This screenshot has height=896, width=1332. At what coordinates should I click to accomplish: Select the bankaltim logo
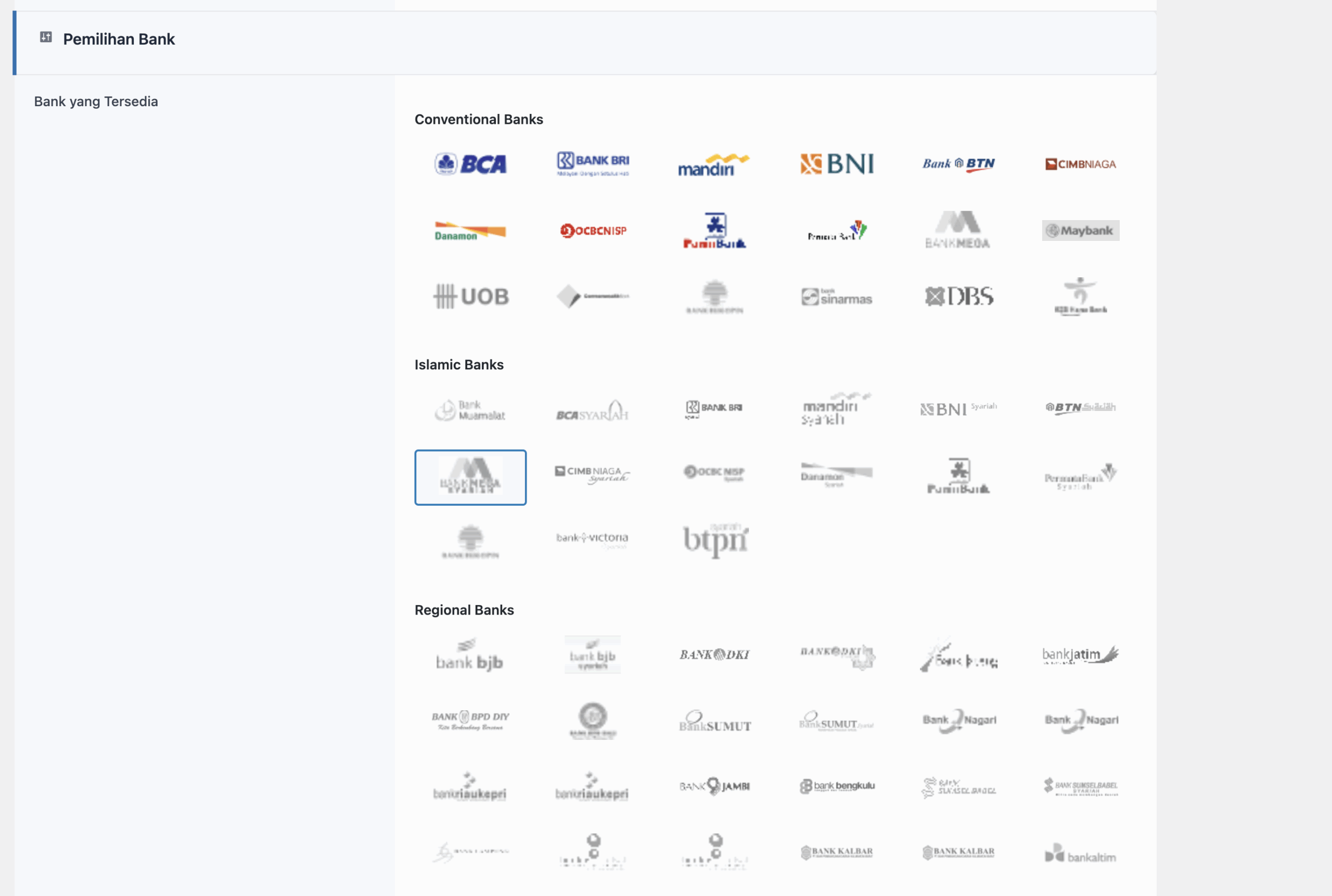1081,853
